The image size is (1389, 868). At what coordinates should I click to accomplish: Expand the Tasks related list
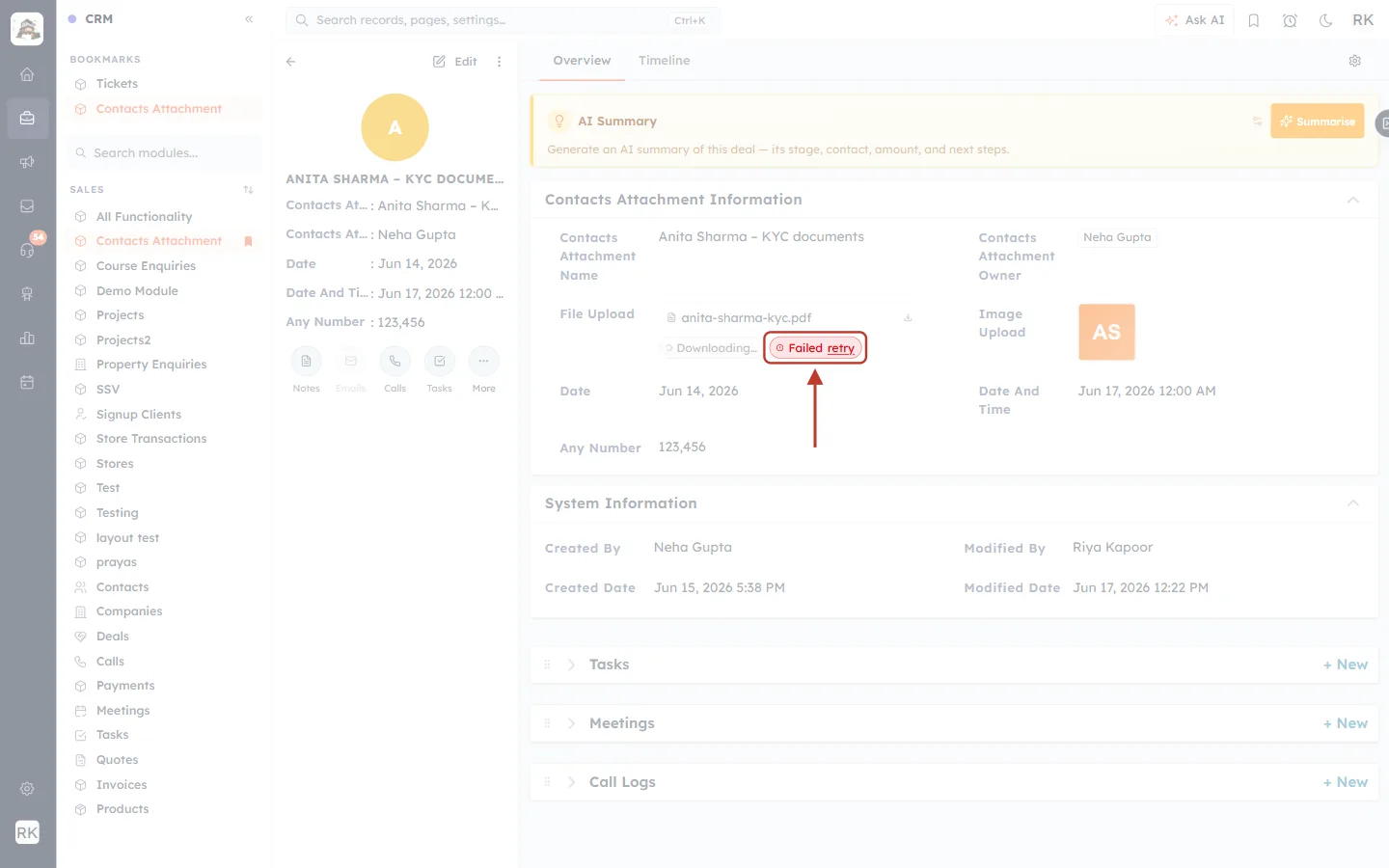[x=571, y=665]
